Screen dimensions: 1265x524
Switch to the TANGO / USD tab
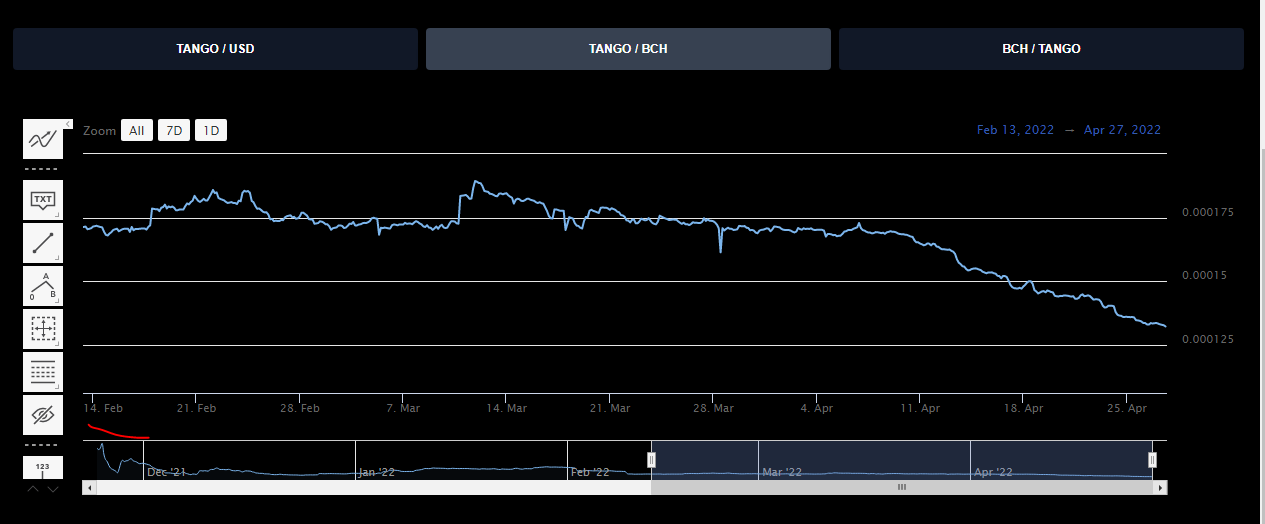click(215, 48)
